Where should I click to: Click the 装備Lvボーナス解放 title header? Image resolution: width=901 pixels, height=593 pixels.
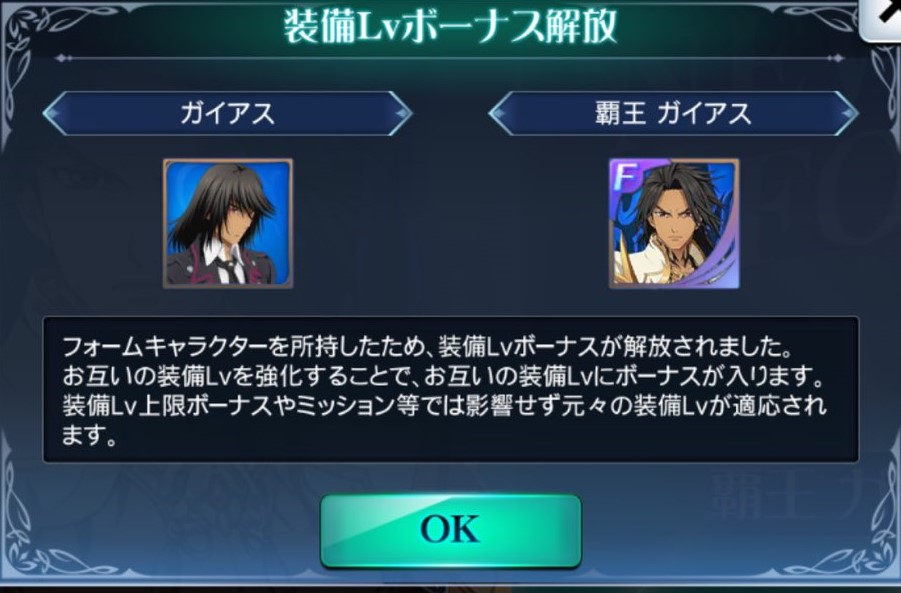coord(450,26)
